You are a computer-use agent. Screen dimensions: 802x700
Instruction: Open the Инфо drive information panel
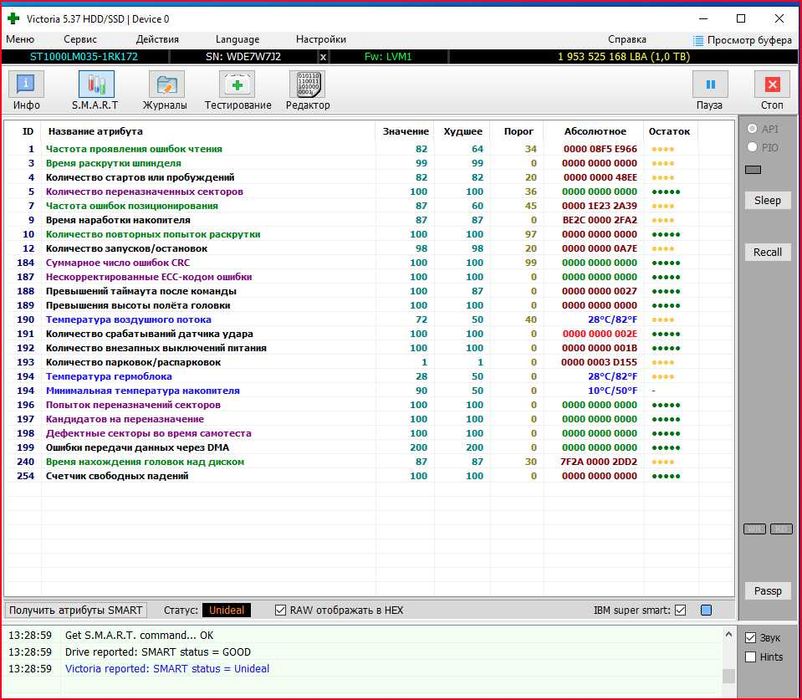[26, 84]
